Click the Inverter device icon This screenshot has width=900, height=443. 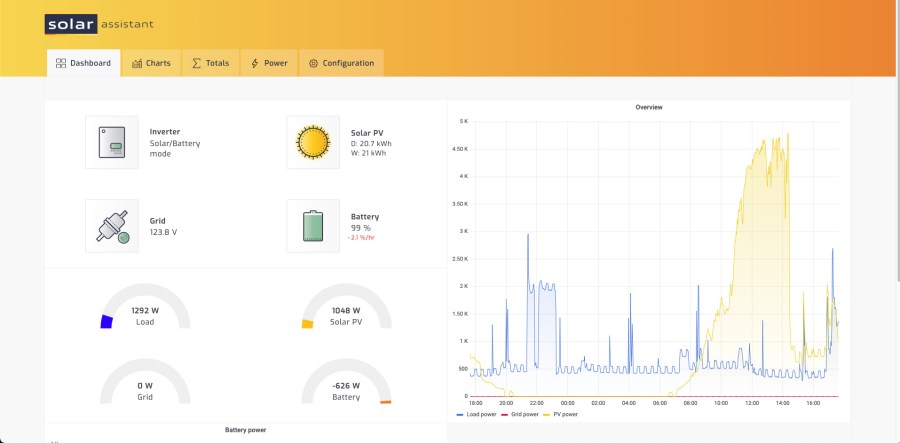112,142
